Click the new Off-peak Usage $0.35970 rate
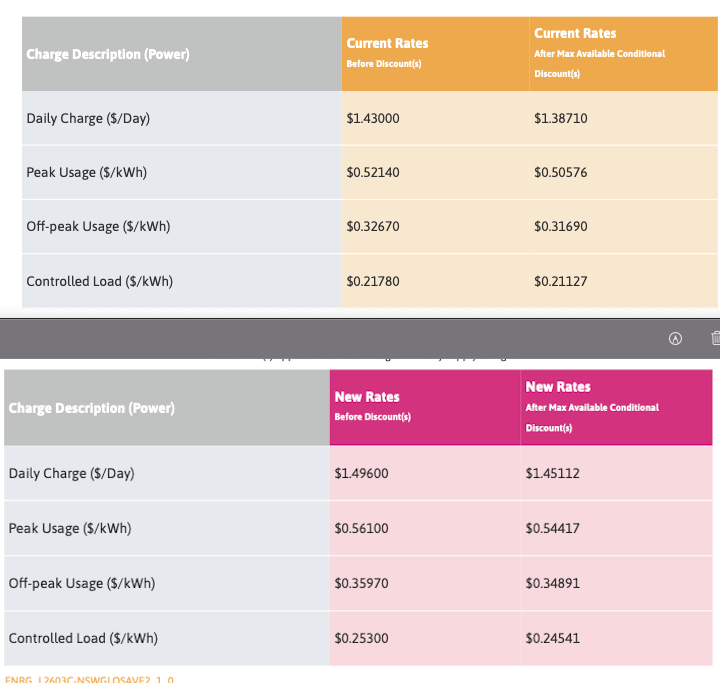720x683 pixels. click(x=361, y=583)
